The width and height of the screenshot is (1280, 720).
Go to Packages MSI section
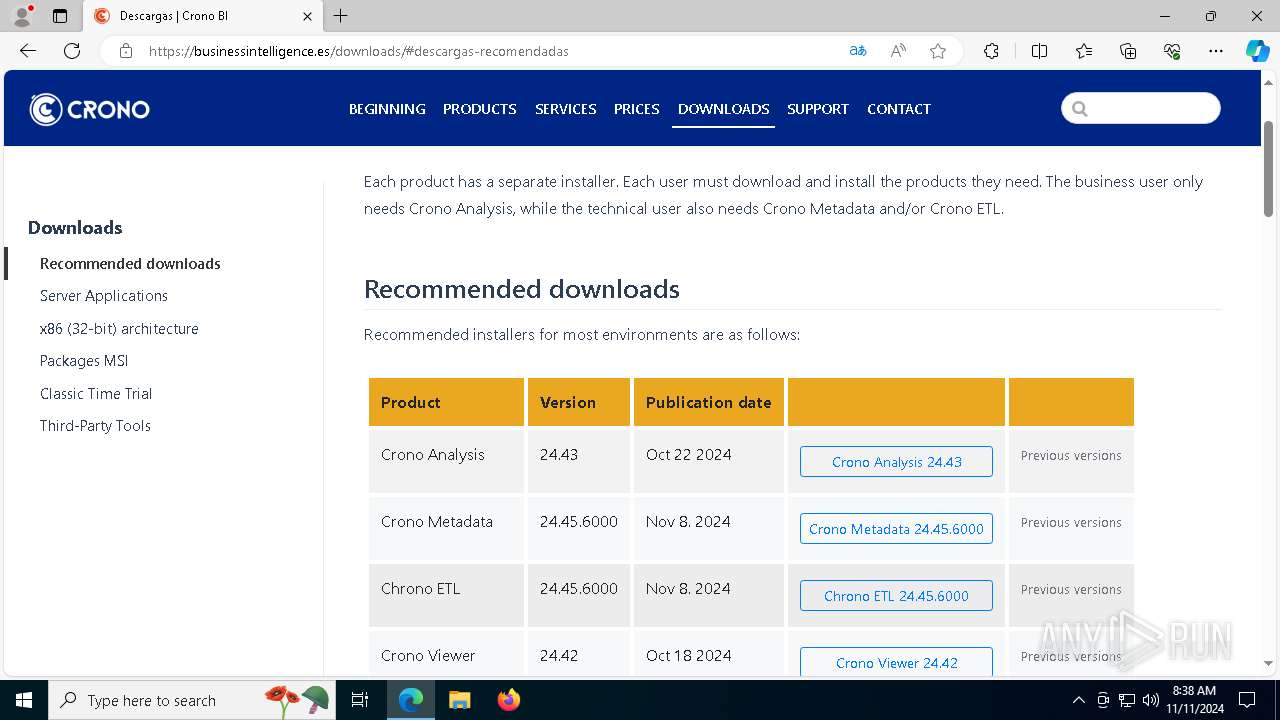[x=84, y=361]
